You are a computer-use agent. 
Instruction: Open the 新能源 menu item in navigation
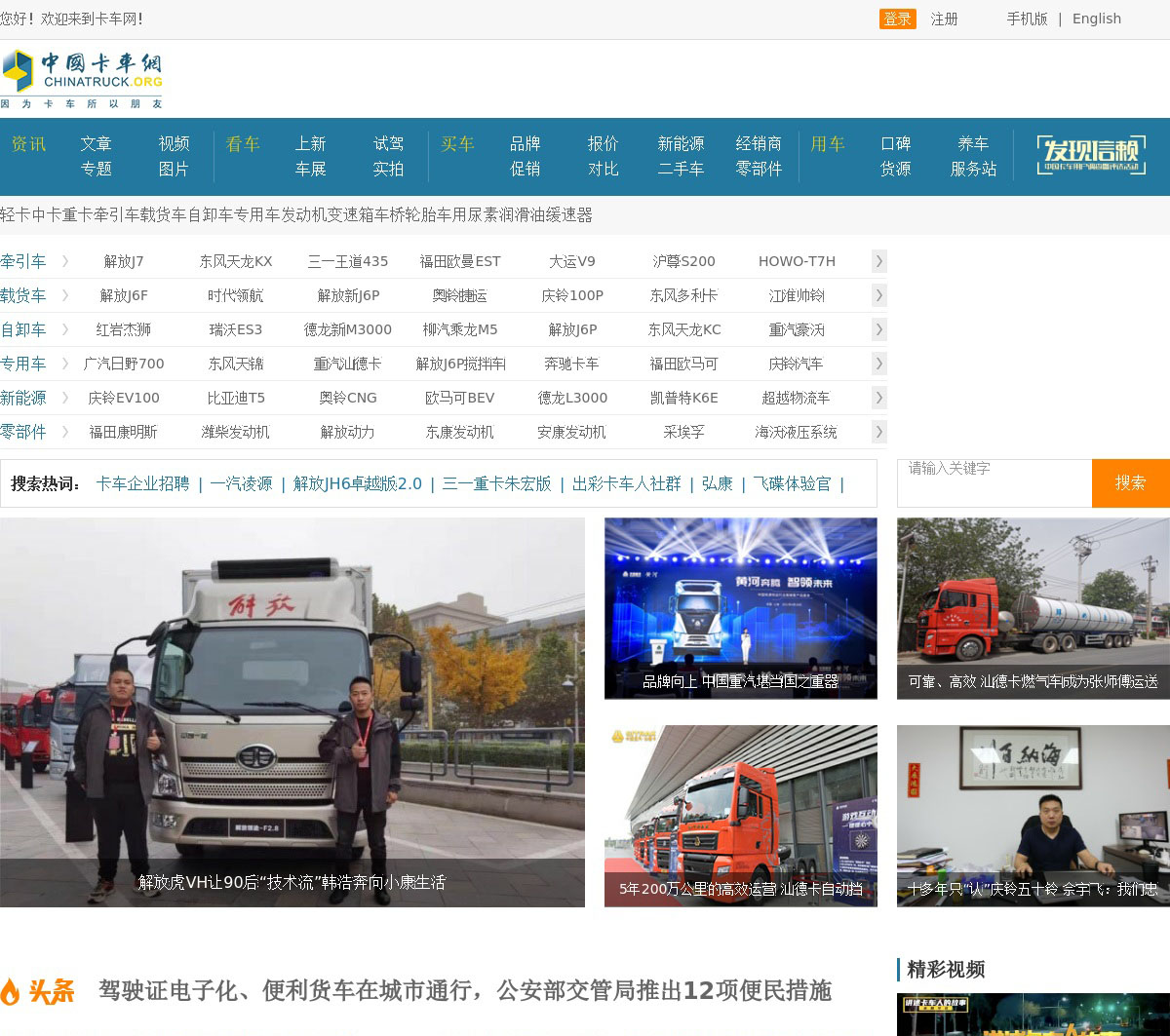coord(681,144)
